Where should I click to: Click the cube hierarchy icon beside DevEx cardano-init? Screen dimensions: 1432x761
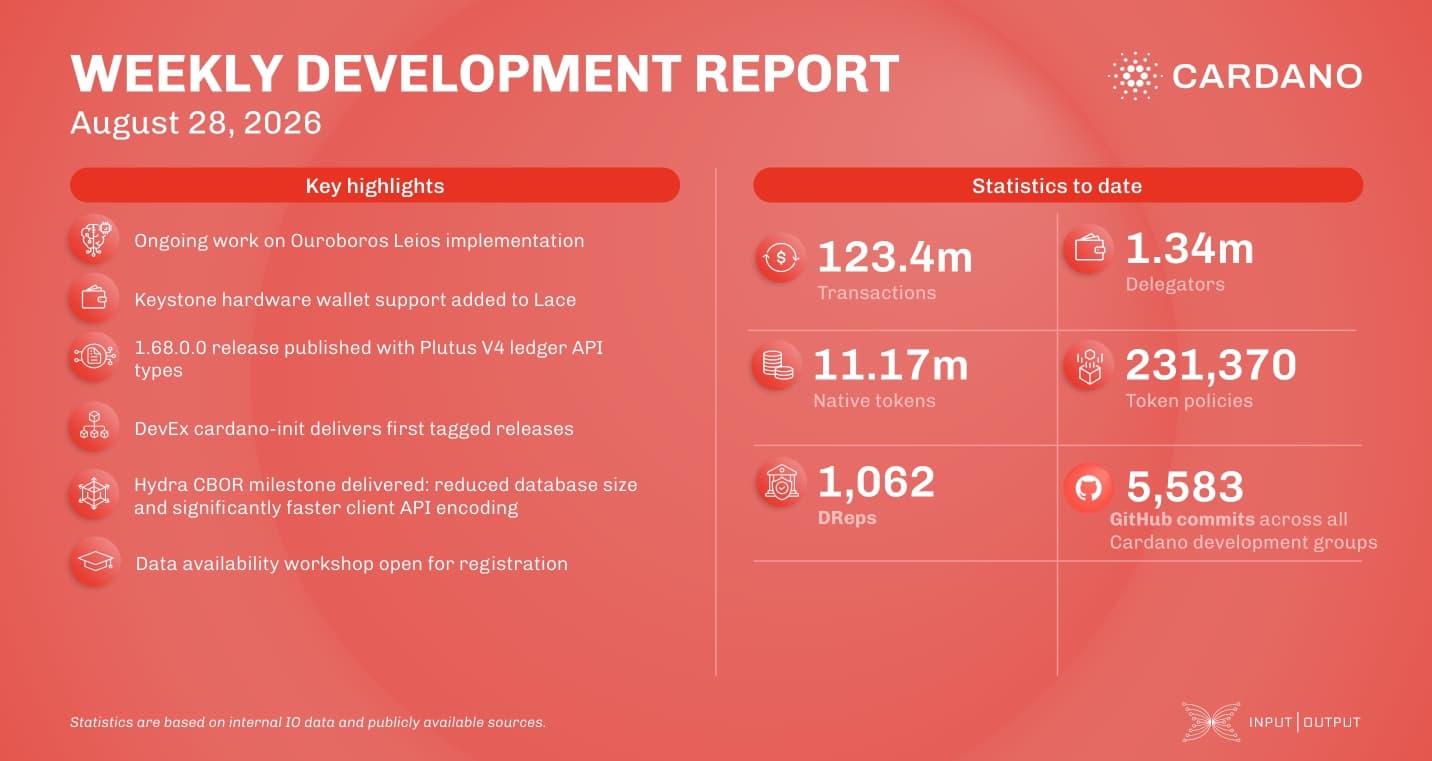click(95, 428)
